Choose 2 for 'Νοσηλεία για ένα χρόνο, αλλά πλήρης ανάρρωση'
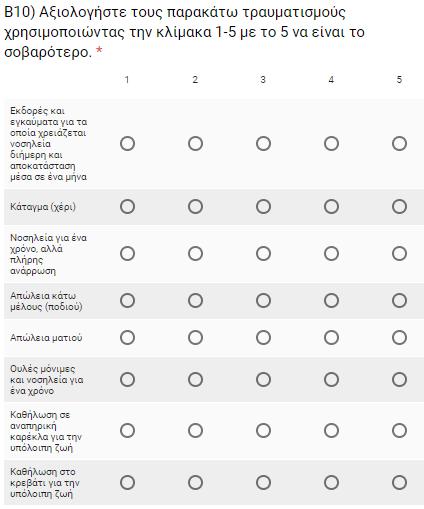 195,254
